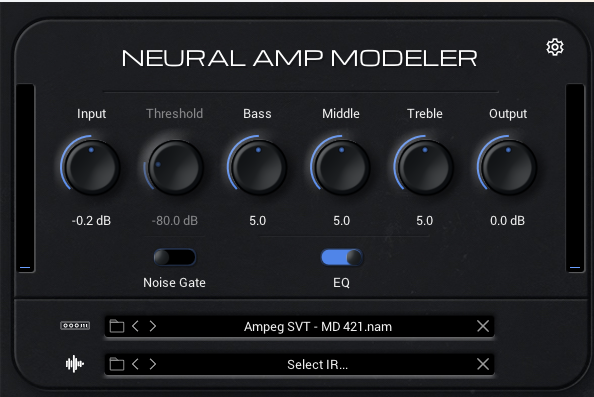Click the Ampeg SVT - MD 421.nam file name

pos(318,327)
